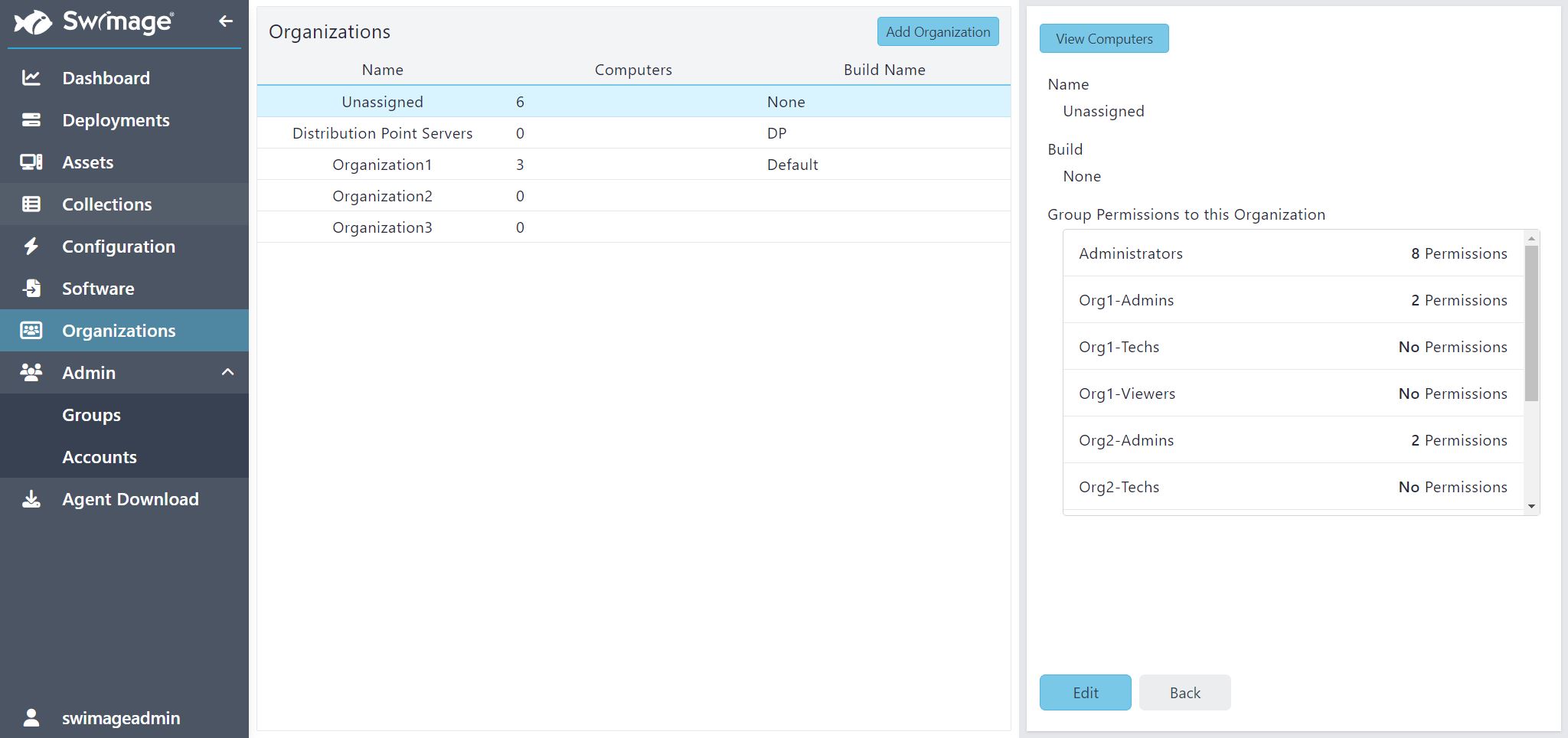The height and width of the screenshot is (738, 1568).
Task: Open the Dashboard page
Action: 124,77
